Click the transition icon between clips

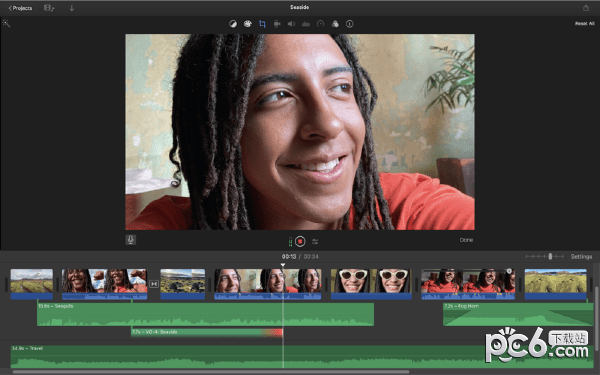coord(154,284)
